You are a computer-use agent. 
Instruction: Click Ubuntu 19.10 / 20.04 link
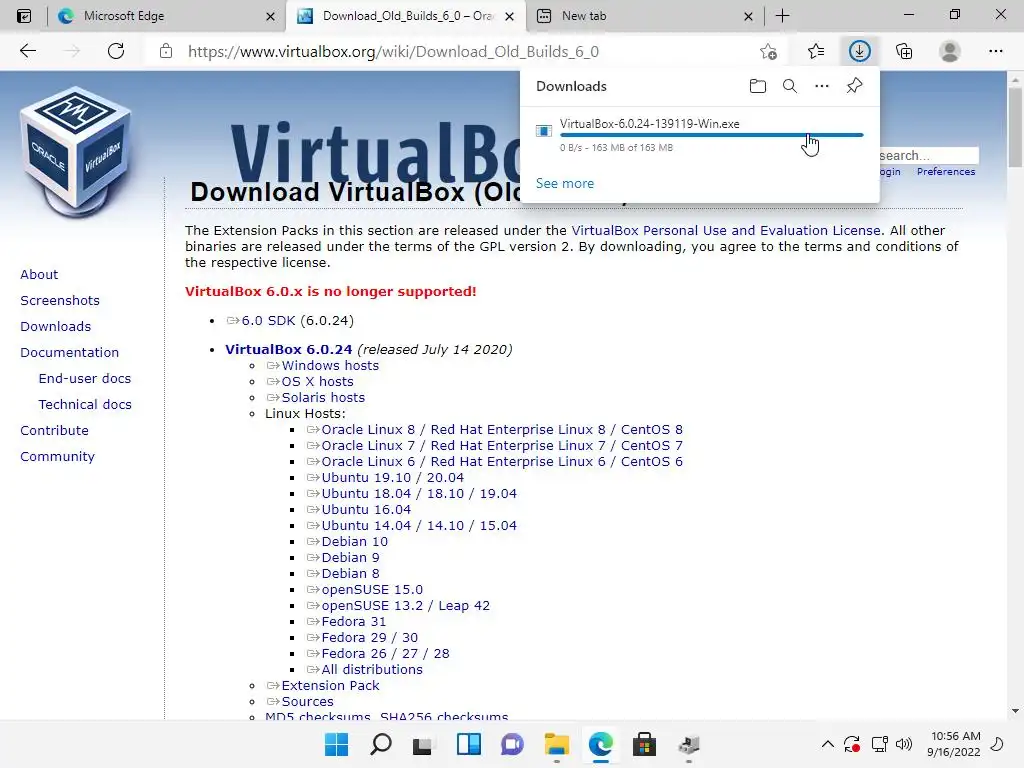pos(392,477)
